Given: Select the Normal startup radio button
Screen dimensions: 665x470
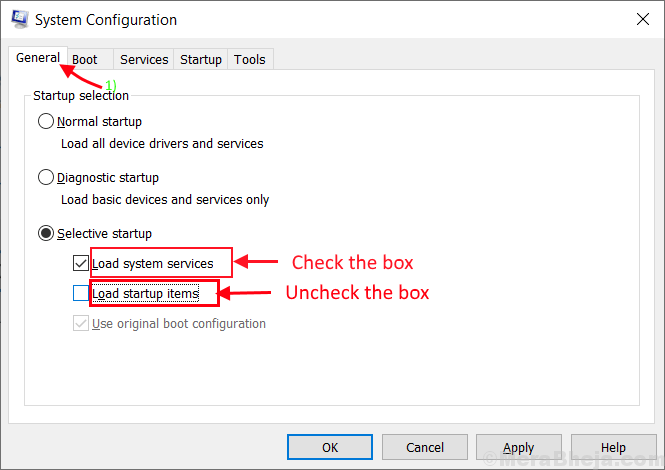Looking at the screenshot, I should [x=46, y=121].
